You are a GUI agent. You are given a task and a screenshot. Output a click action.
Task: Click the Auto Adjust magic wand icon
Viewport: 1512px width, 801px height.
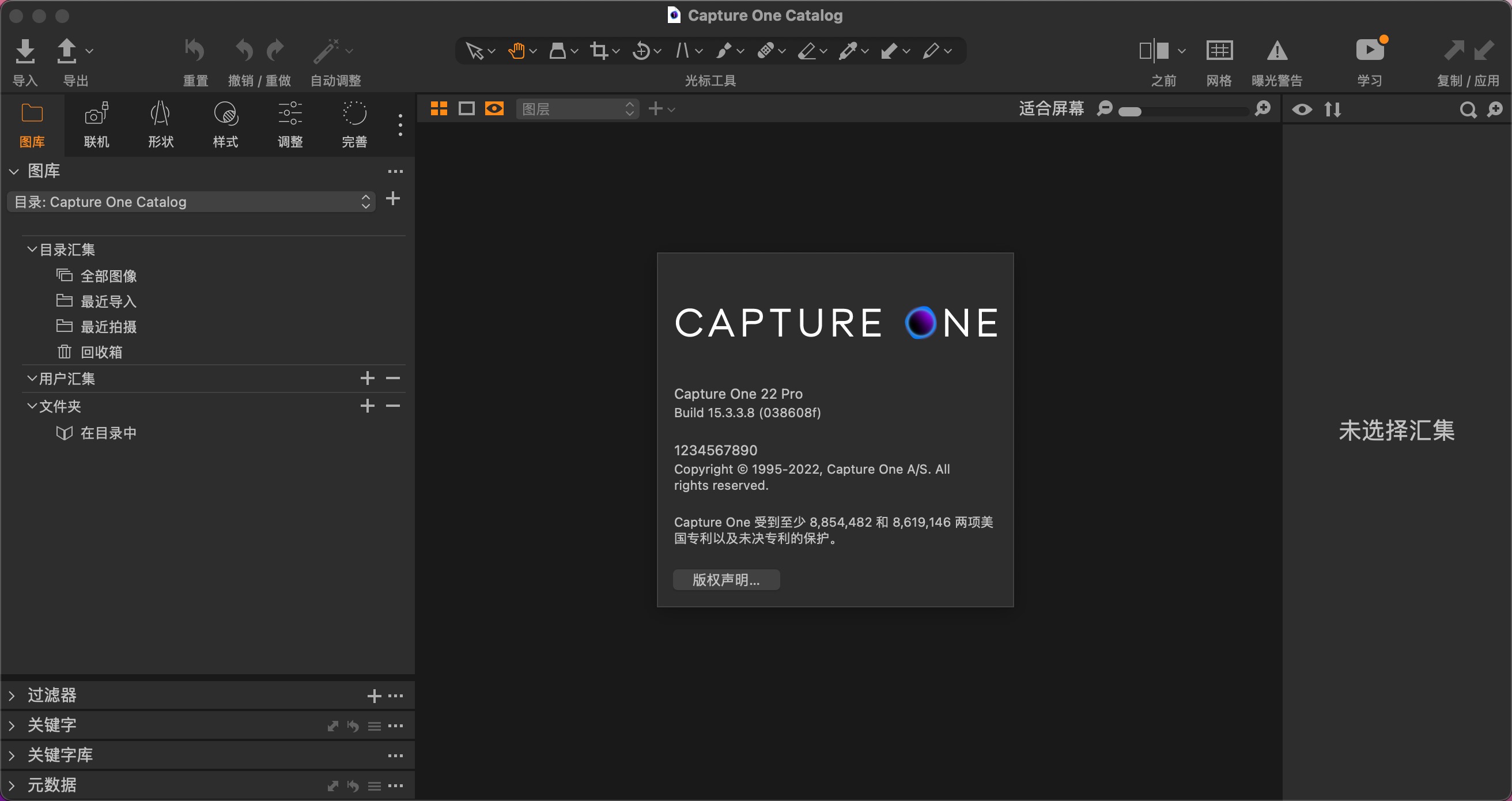[x=326, y=51]
